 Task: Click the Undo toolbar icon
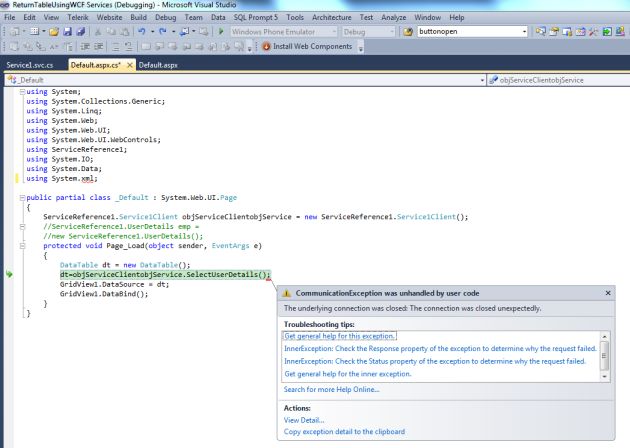[x=144, y=32]
